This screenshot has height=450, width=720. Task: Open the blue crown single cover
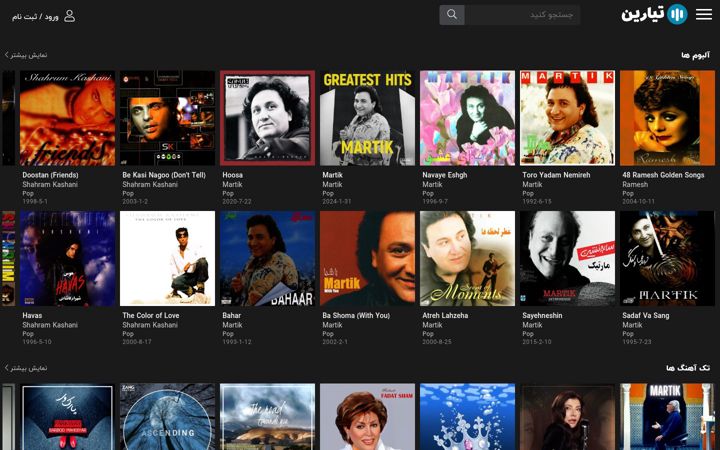click(467, 417)
